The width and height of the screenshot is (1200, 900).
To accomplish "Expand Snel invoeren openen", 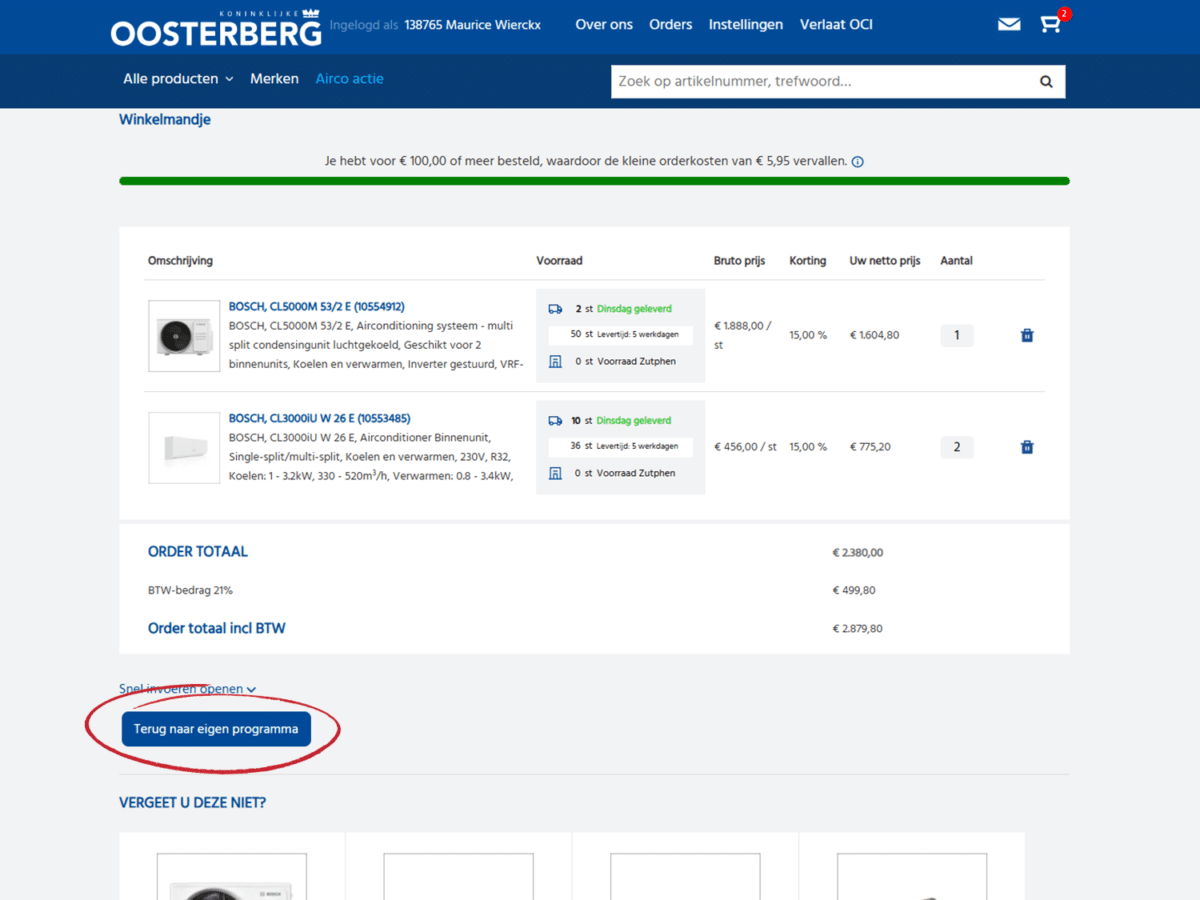I will pyautogui.click(x=188, y=689).
